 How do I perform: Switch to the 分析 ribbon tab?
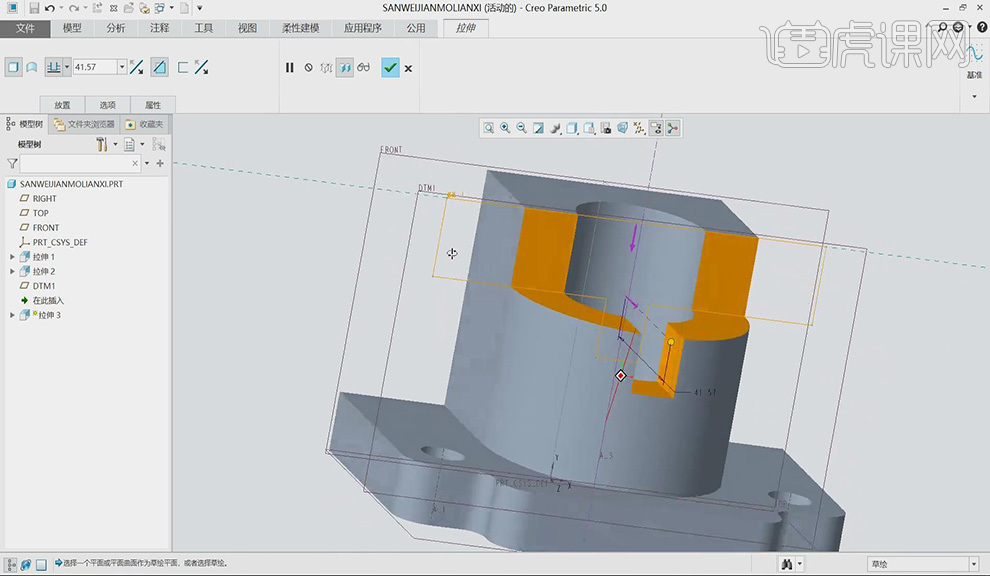pos(116,28)
